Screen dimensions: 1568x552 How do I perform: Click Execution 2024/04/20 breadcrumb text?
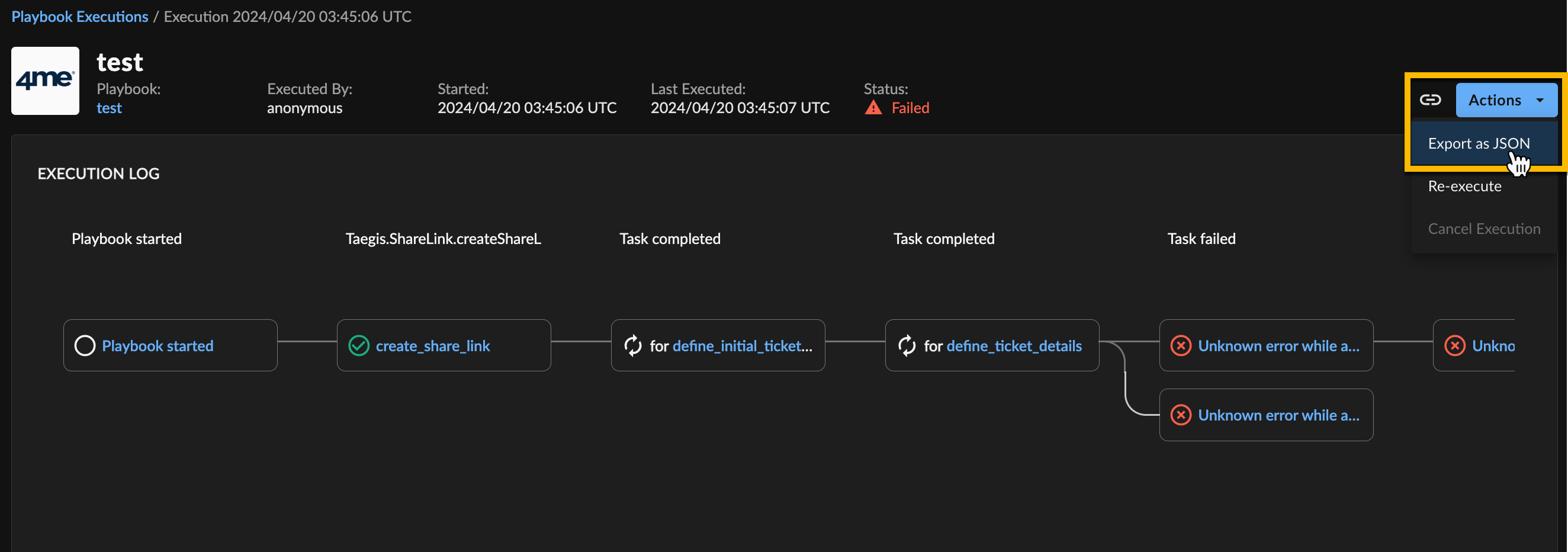pos(287,17)
